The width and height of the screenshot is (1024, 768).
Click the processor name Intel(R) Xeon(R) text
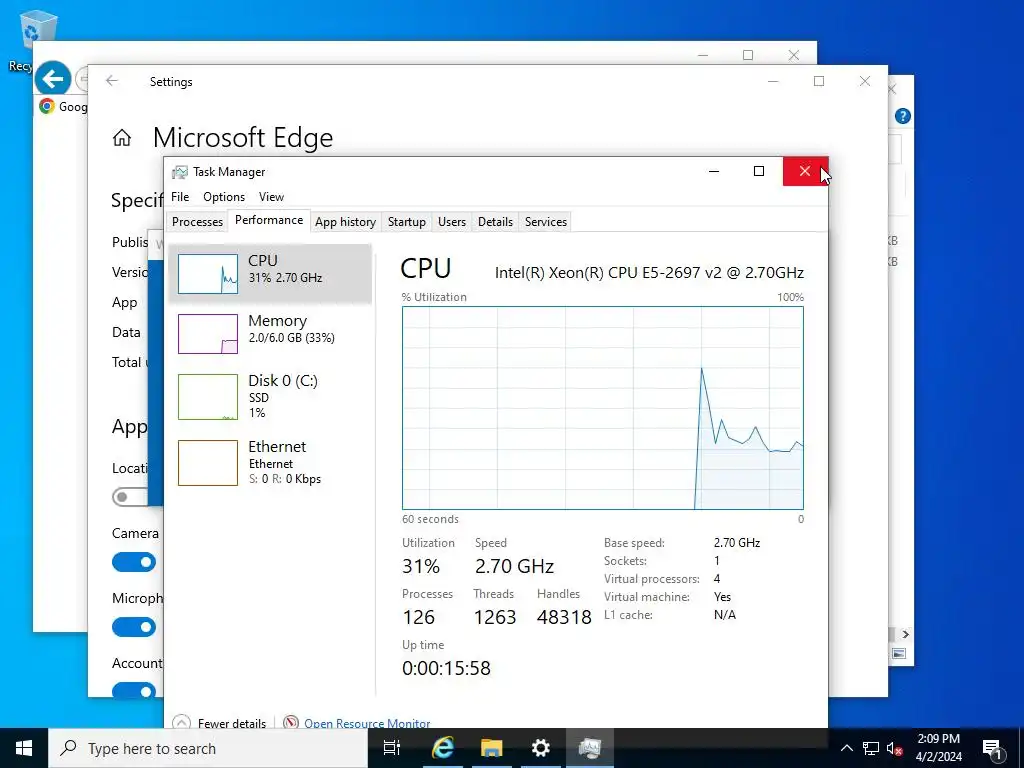[649, 272]
